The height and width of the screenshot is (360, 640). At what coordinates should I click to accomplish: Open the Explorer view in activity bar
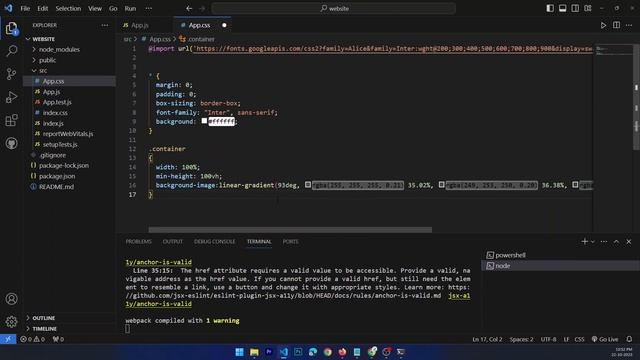tap(11, 28)
